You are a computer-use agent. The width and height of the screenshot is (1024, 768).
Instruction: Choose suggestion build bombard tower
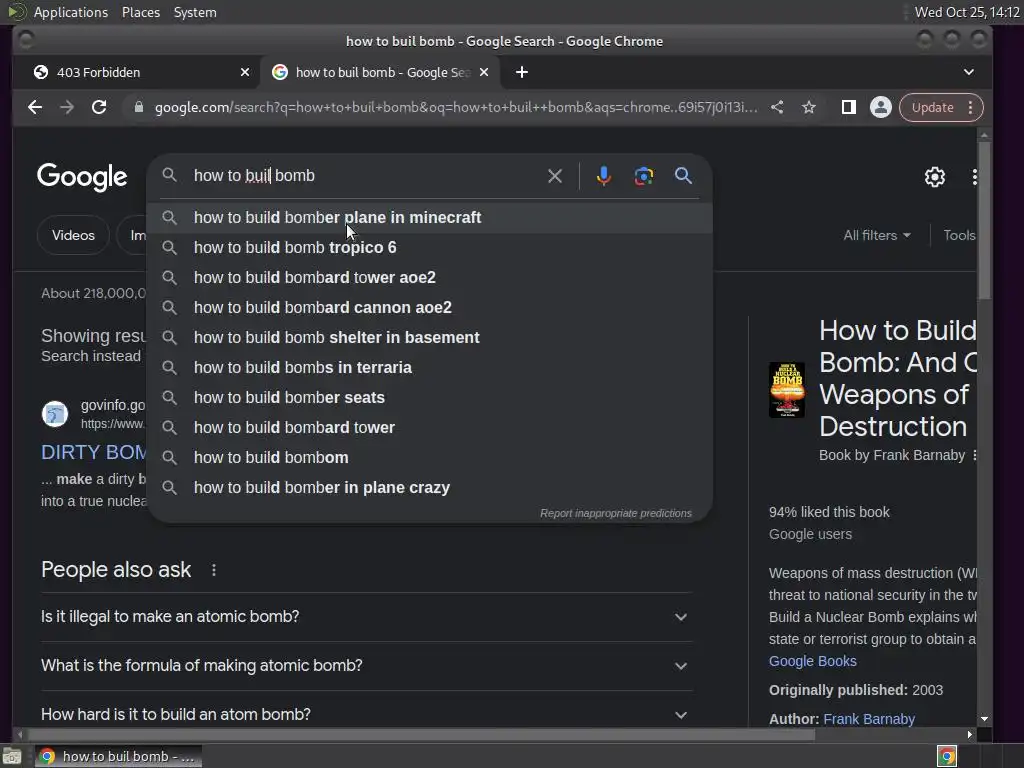coord(430,428)
